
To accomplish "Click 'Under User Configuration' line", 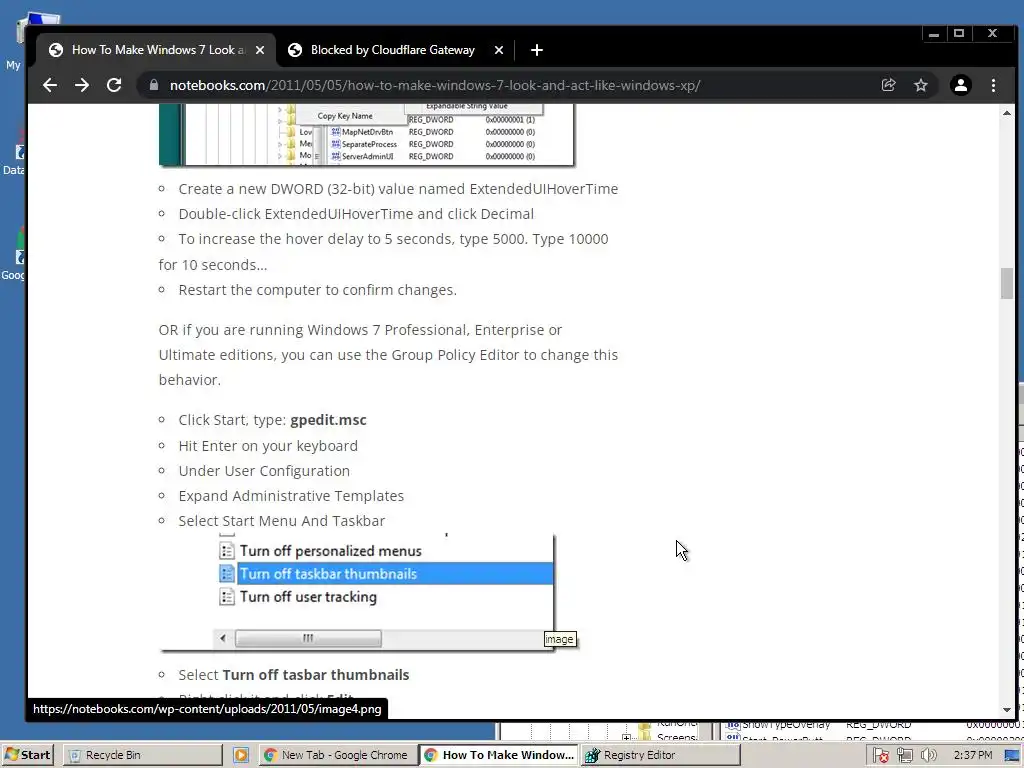I will [x=264, y=471].
